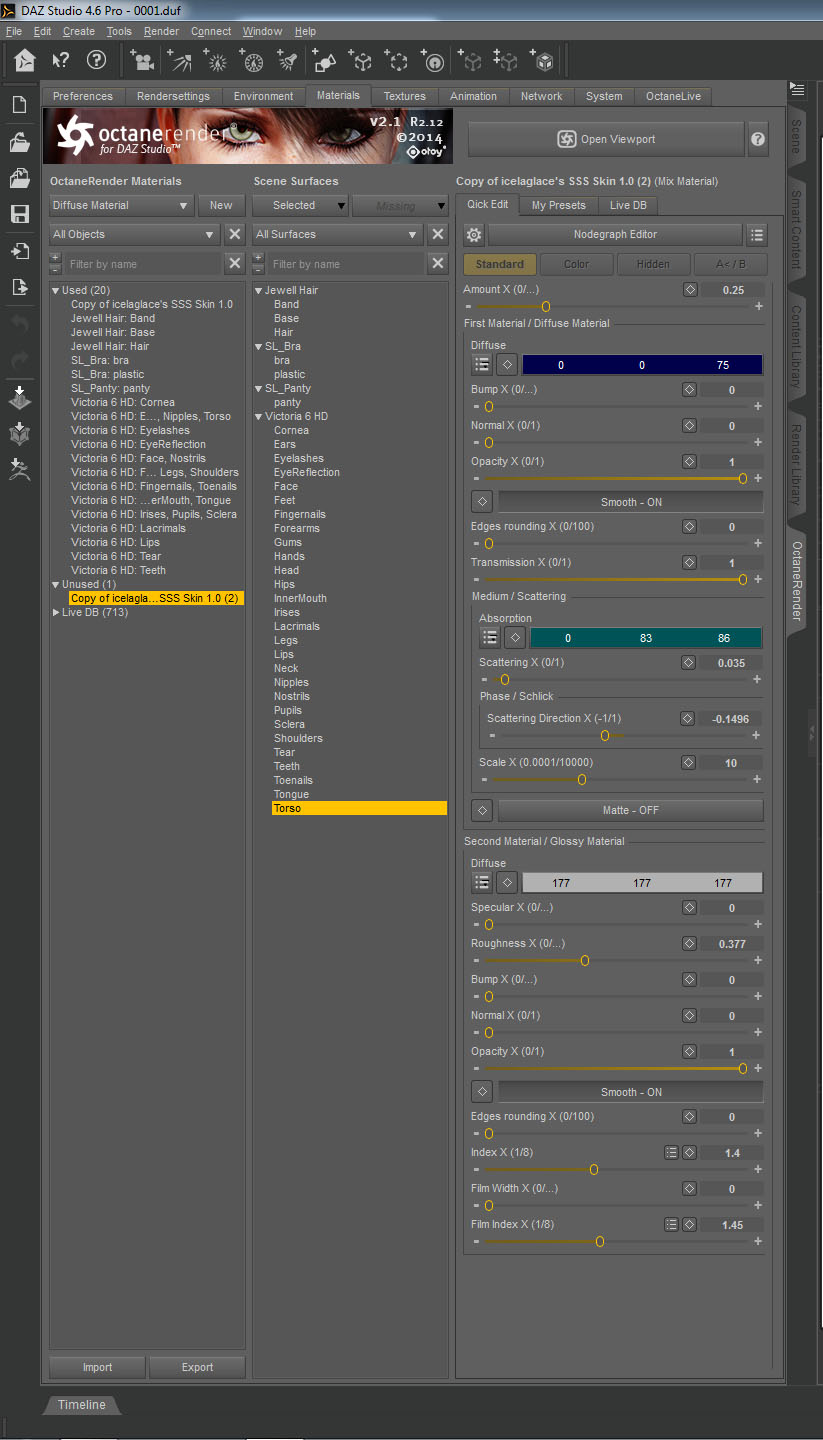The width and height of the screenshot is (823, 1440).
Task: Collapse the Jewell Hair surfaces group
Action: [259, 291]
